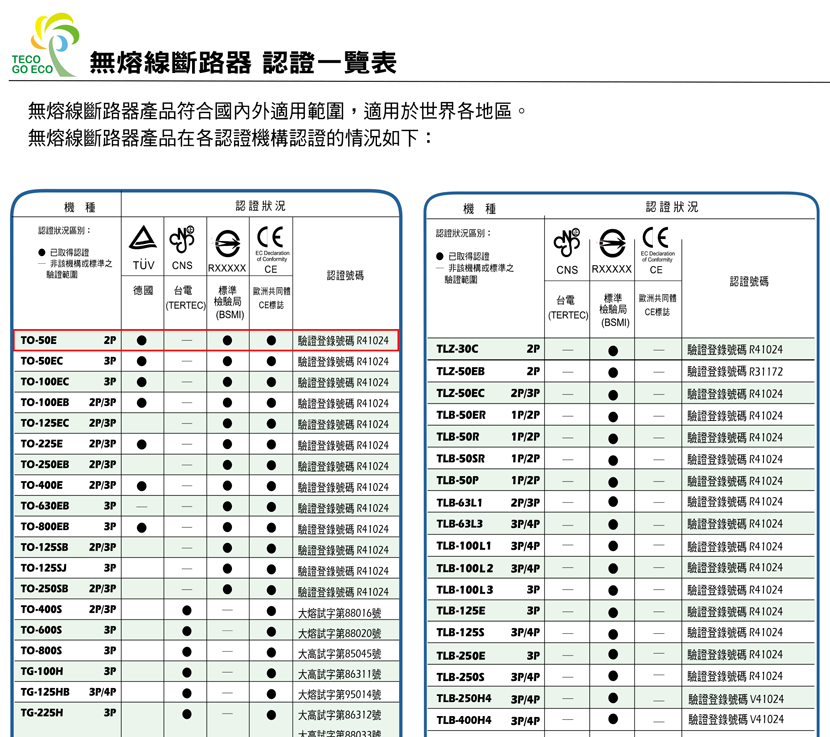Image resolution: width=830 pixels, height=737 pixels.
Task: Click the CE mark in the right table
Action: point(656,237)
